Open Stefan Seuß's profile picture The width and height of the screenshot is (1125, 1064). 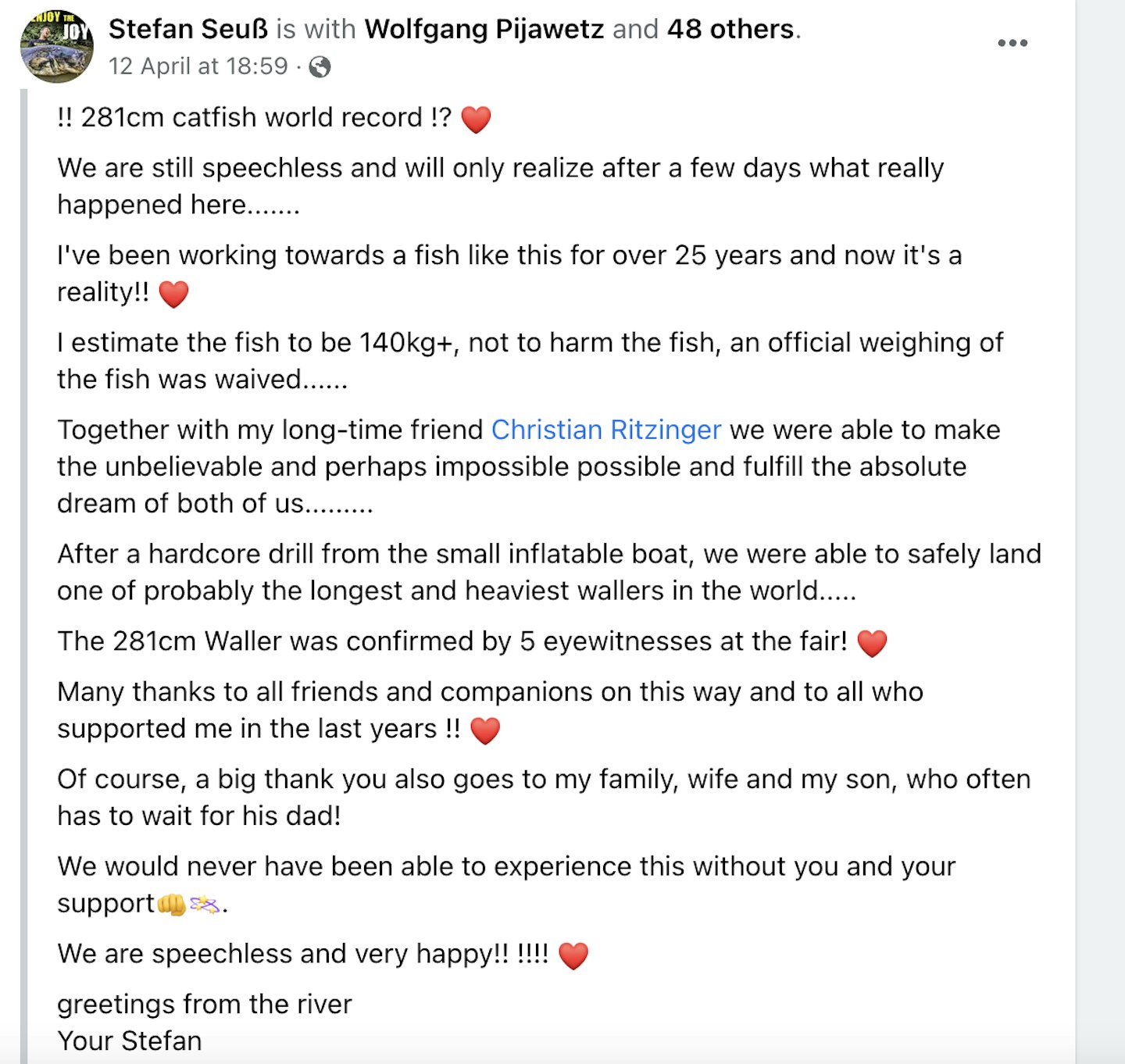pyautogui.click(x=56, y=46)
